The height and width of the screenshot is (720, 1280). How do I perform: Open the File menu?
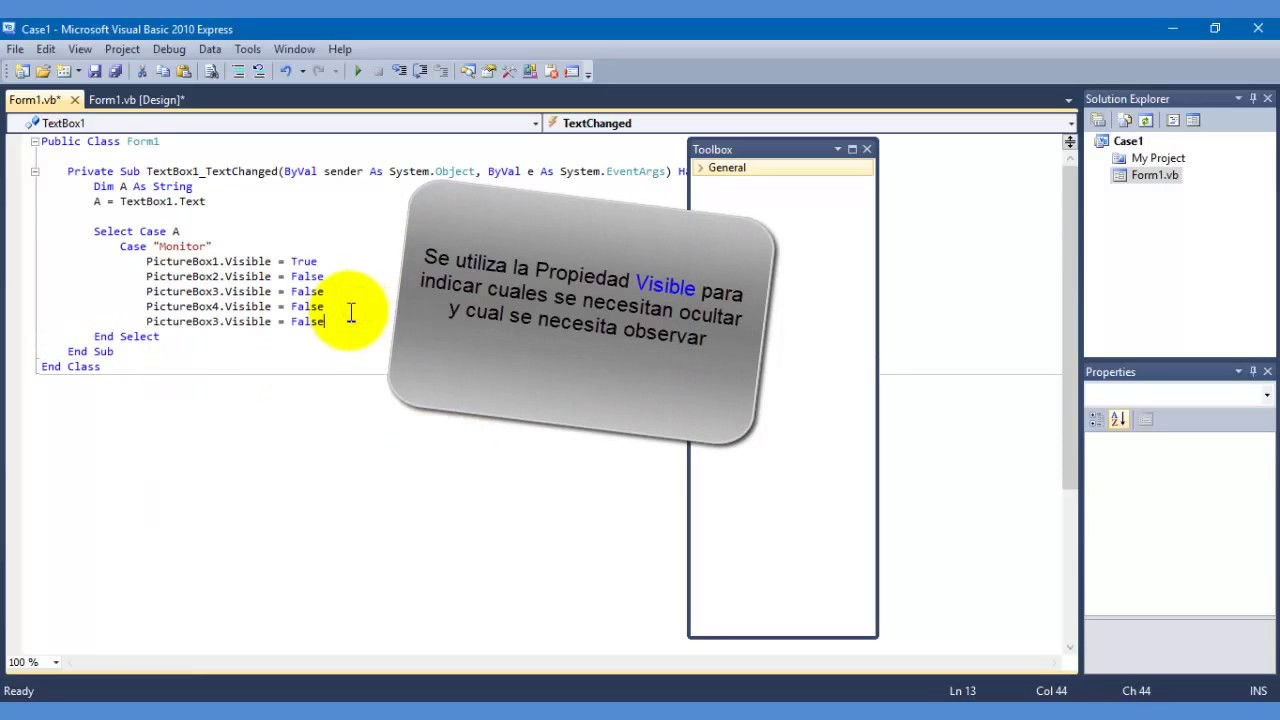[15, 49]
